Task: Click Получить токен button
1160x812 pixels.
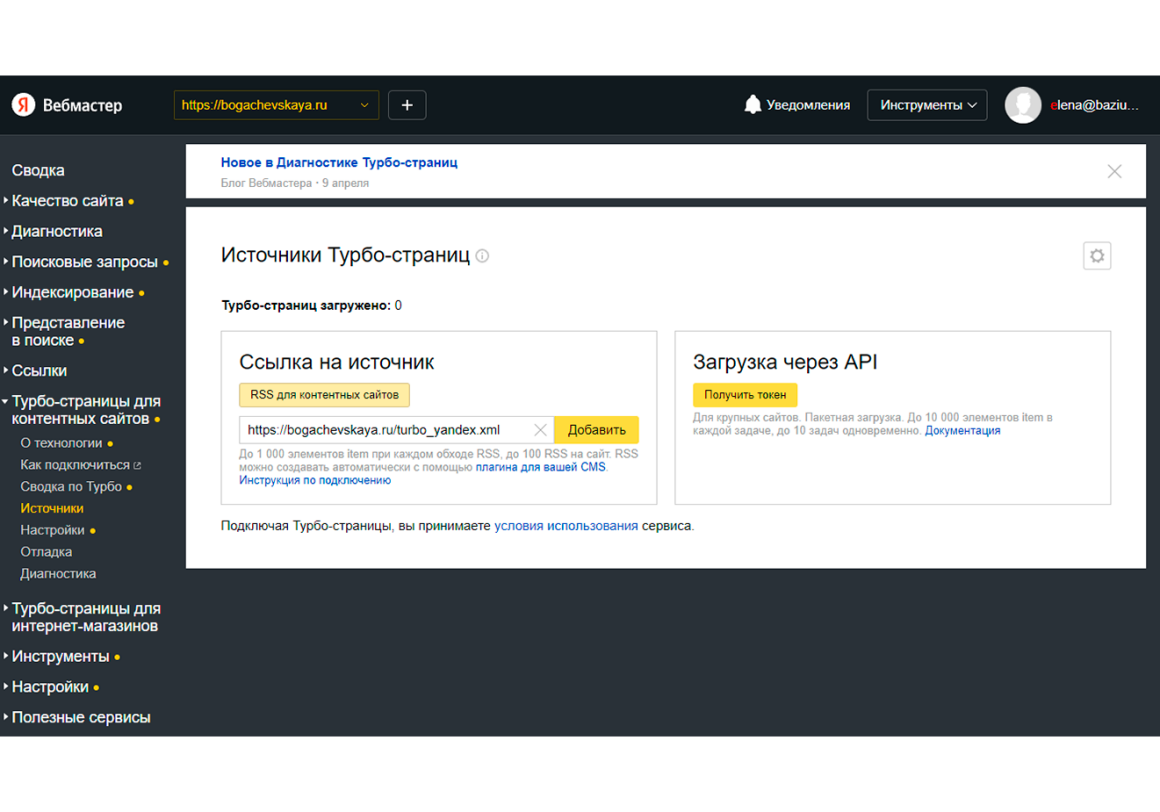Action: pos(745,395)
